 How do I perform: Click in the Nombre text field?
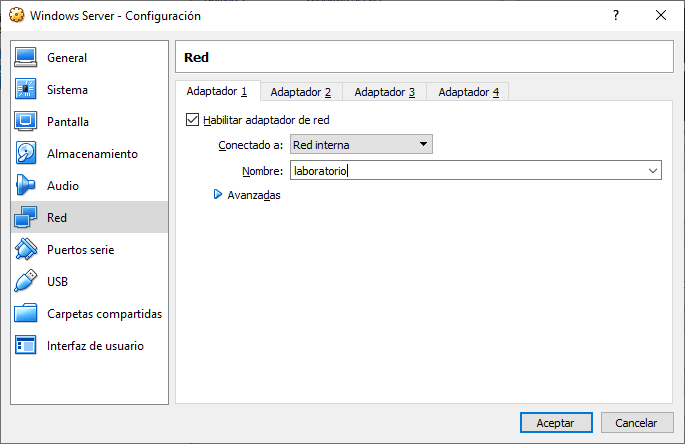point(460,171)
